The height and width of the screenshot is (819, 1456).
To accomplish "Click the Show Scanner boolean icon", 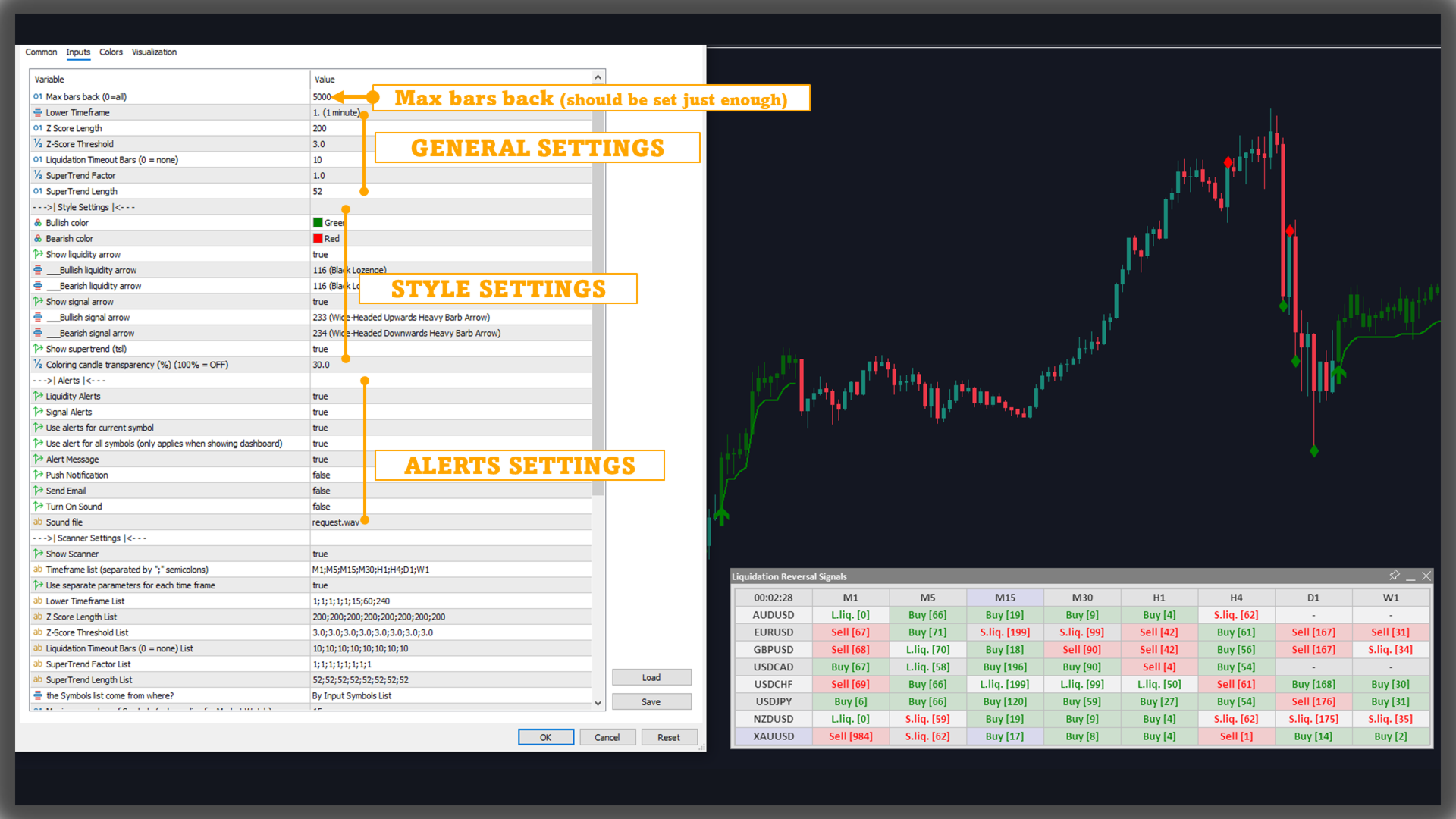I will [38, 554].
